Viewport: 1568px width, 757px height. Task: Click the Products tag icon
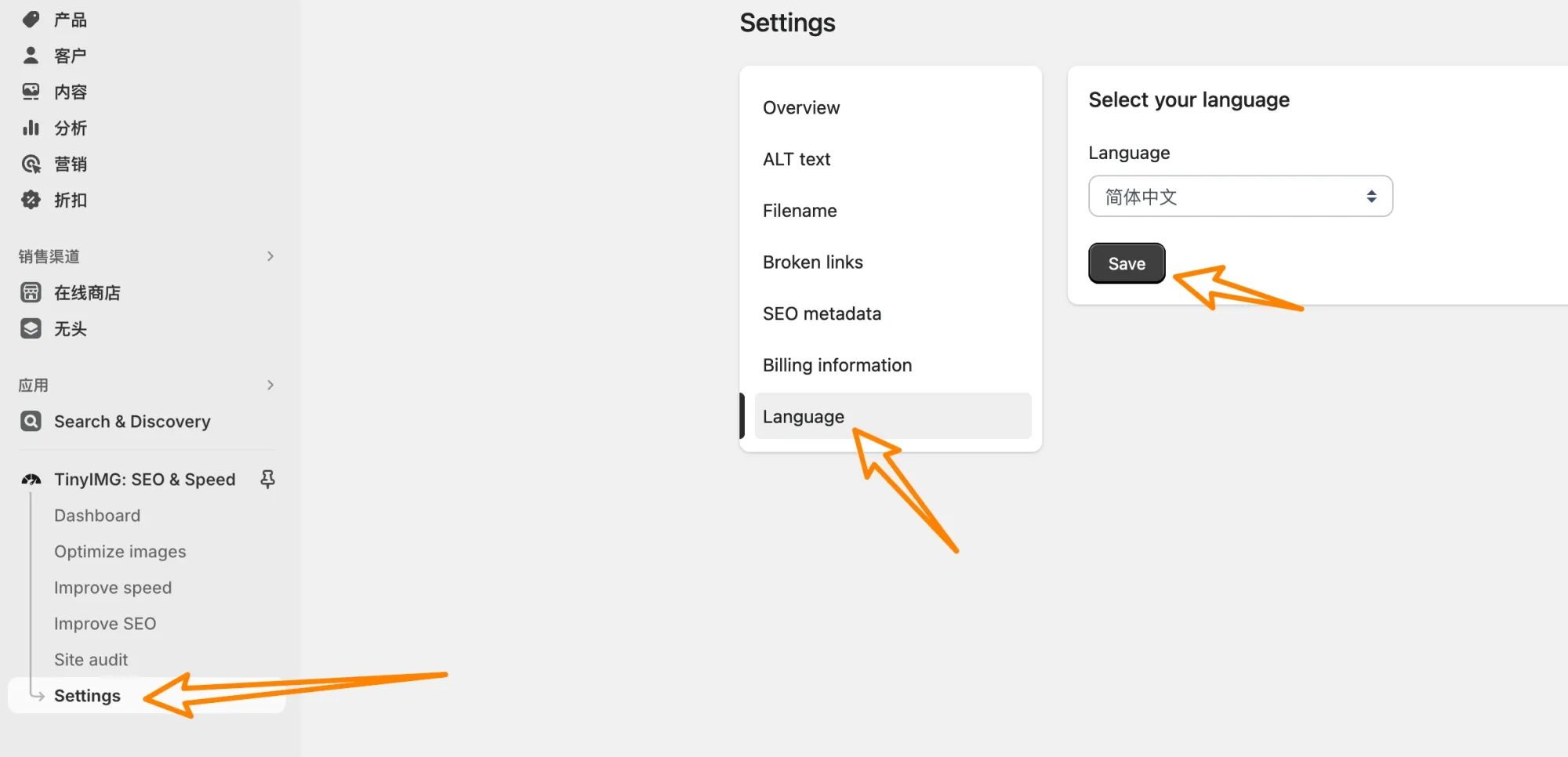click(31, 20)
